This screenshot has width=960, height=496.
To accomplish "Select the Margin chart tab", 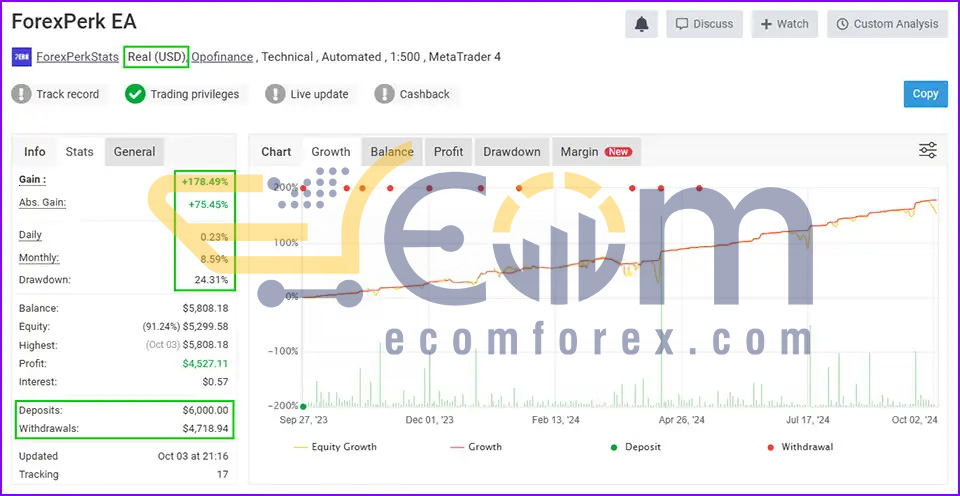I will pos(596,152).
